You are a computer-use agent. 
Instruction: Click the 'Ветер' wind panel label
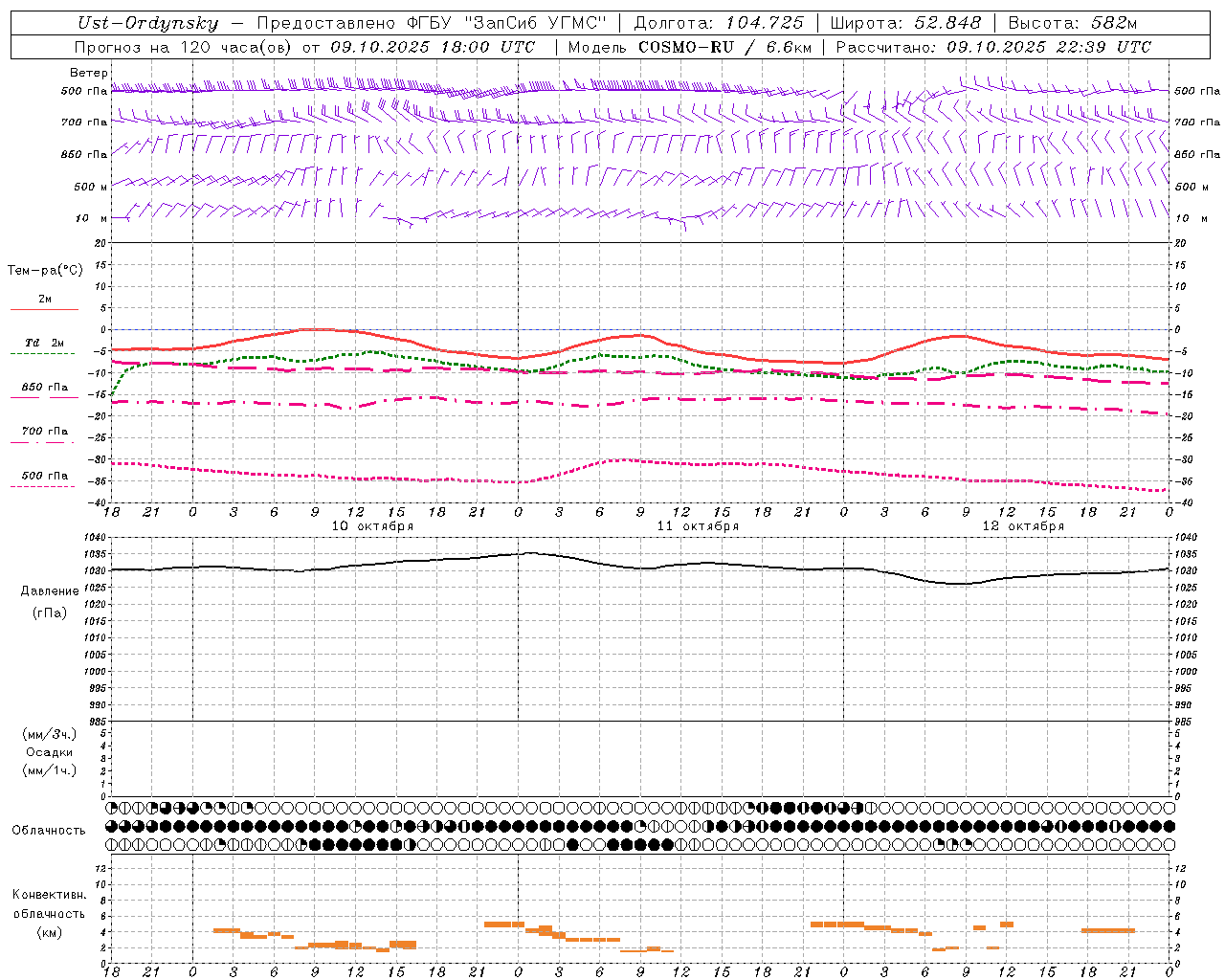pyautogui.click(x=89, y=73)
